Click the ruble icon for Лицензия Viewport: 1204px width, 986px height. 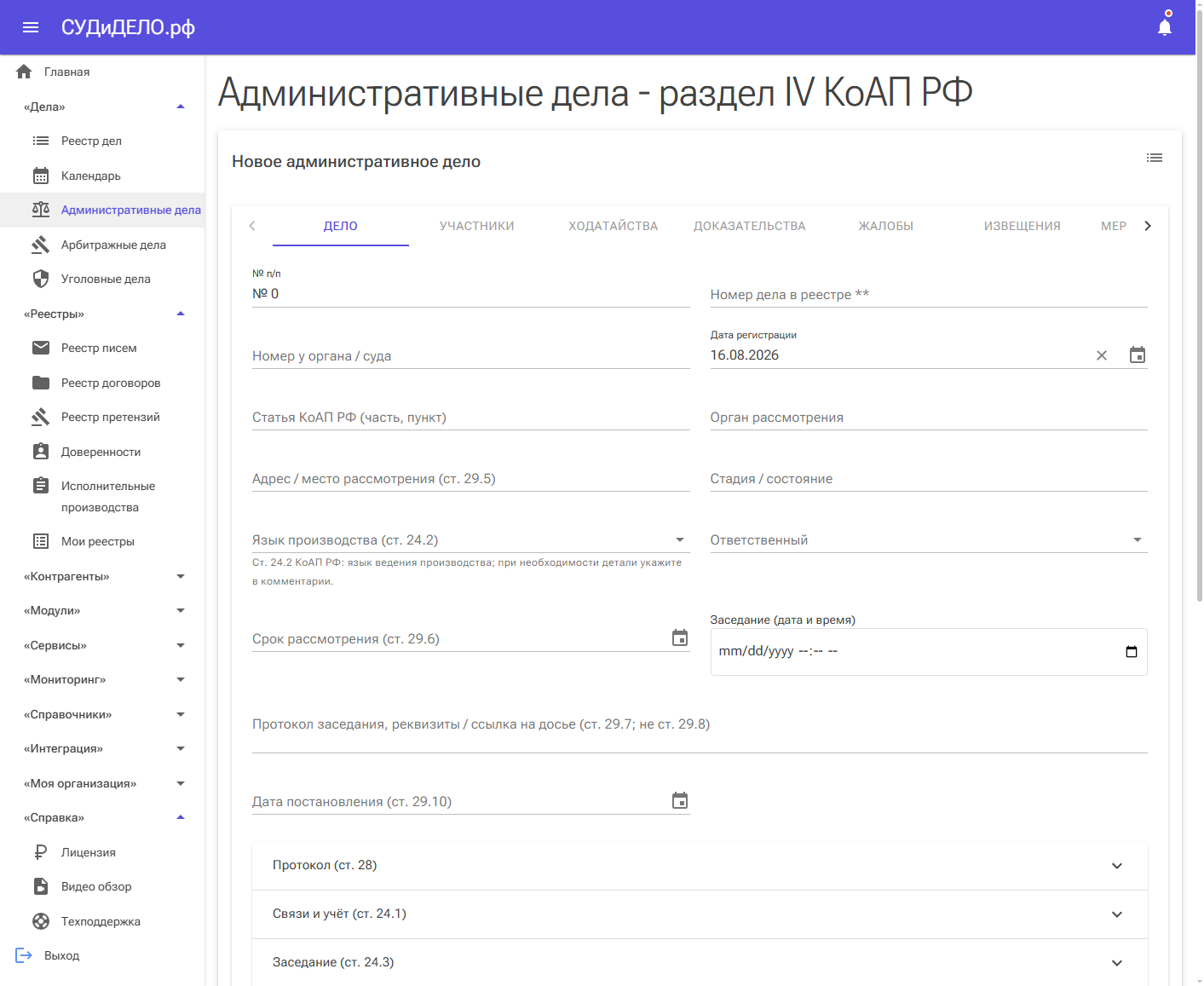click(41, 852)
